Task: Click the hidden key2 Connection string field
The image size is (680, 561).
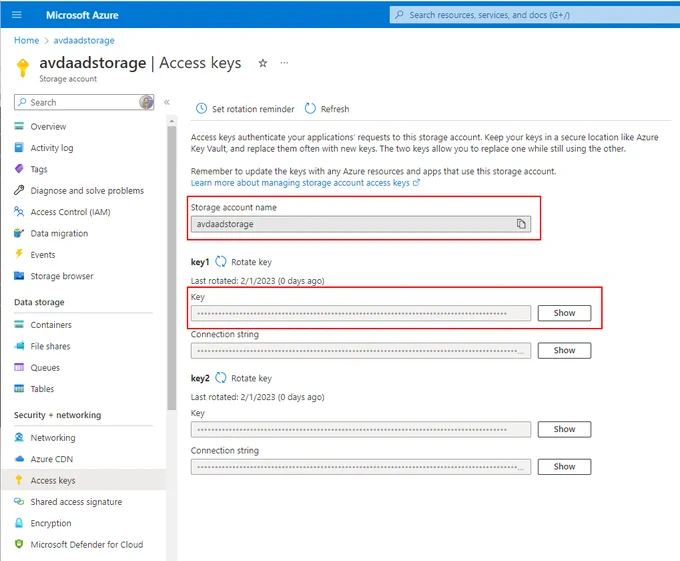Action: click(361, 466)
